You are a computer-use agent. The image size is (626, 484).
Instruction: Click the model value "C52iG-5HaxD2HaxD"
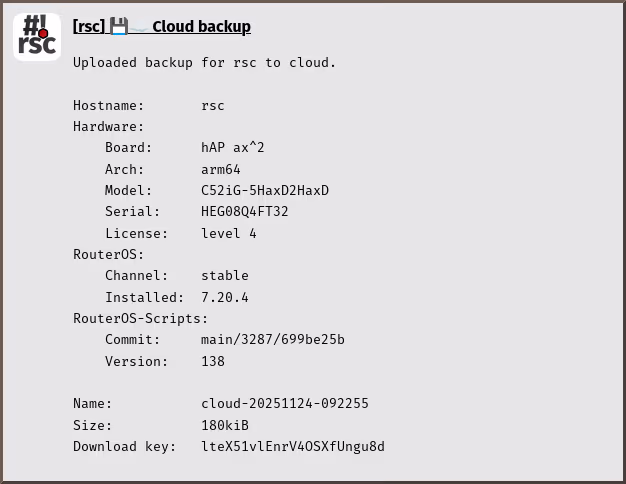coord(265,190)
